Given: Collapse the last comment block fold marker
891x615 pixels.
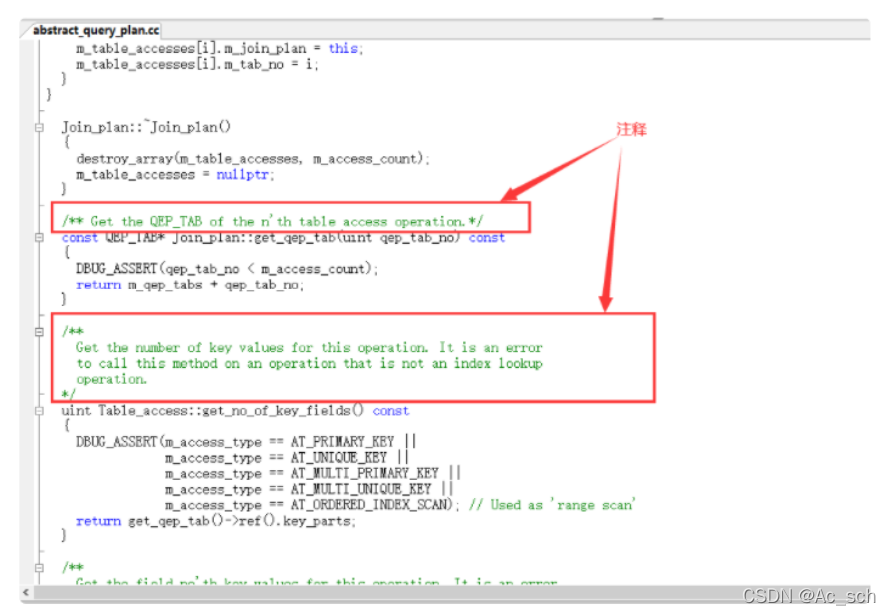Looking at the screenshot, I should click(x=39, y=567).
